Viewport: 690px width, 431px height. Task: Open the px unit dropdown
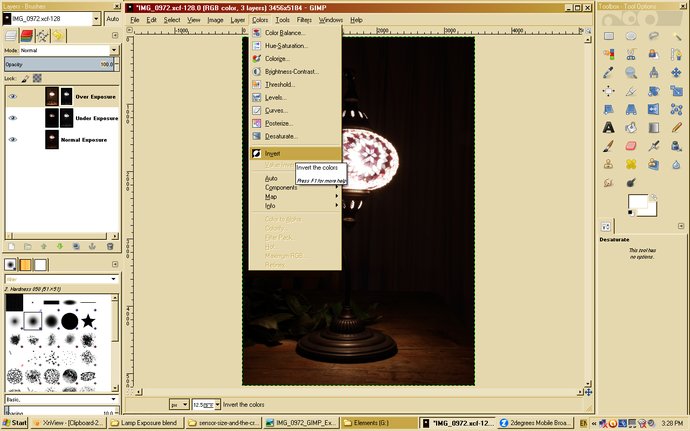[185, 404]
